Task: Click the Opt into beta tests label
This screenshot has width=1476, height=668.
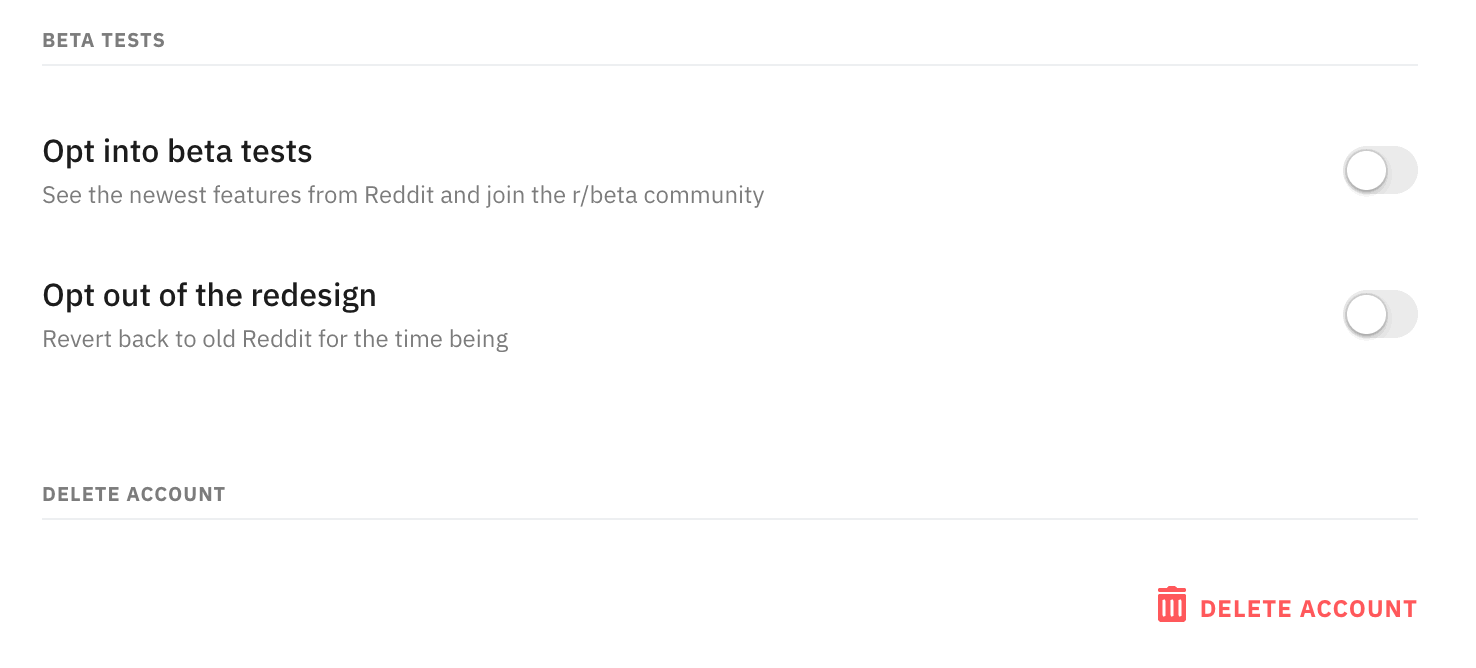Action: (x=177, y=151)
